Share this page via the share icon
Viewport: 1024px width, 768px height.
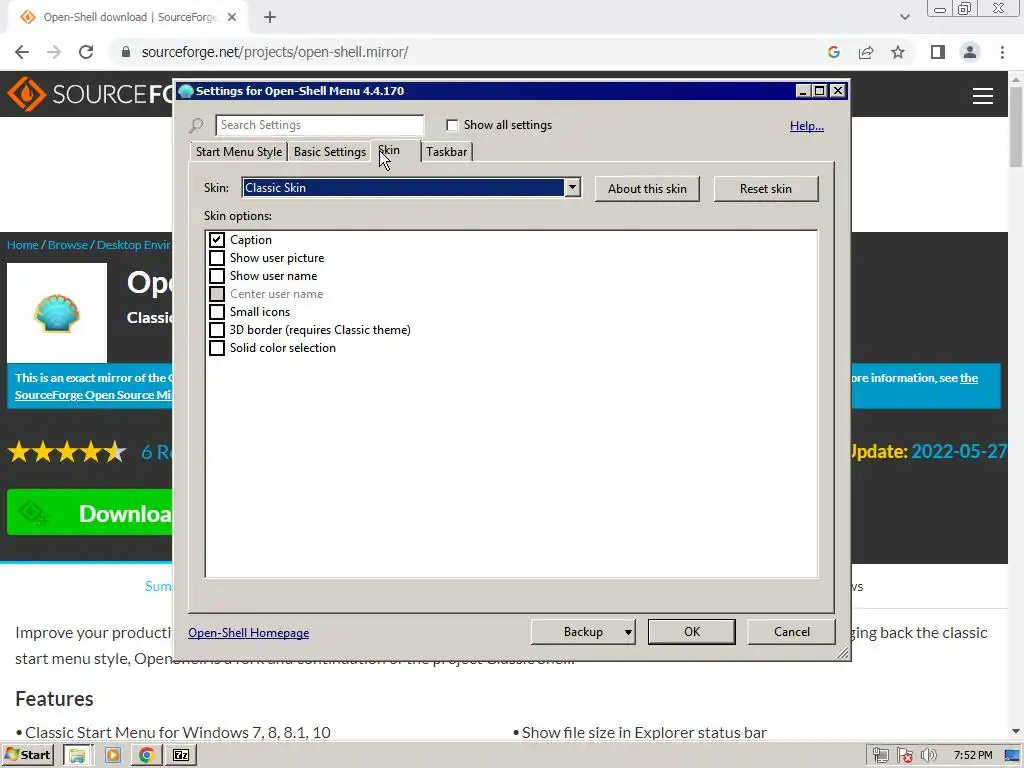tap(866, 52)
